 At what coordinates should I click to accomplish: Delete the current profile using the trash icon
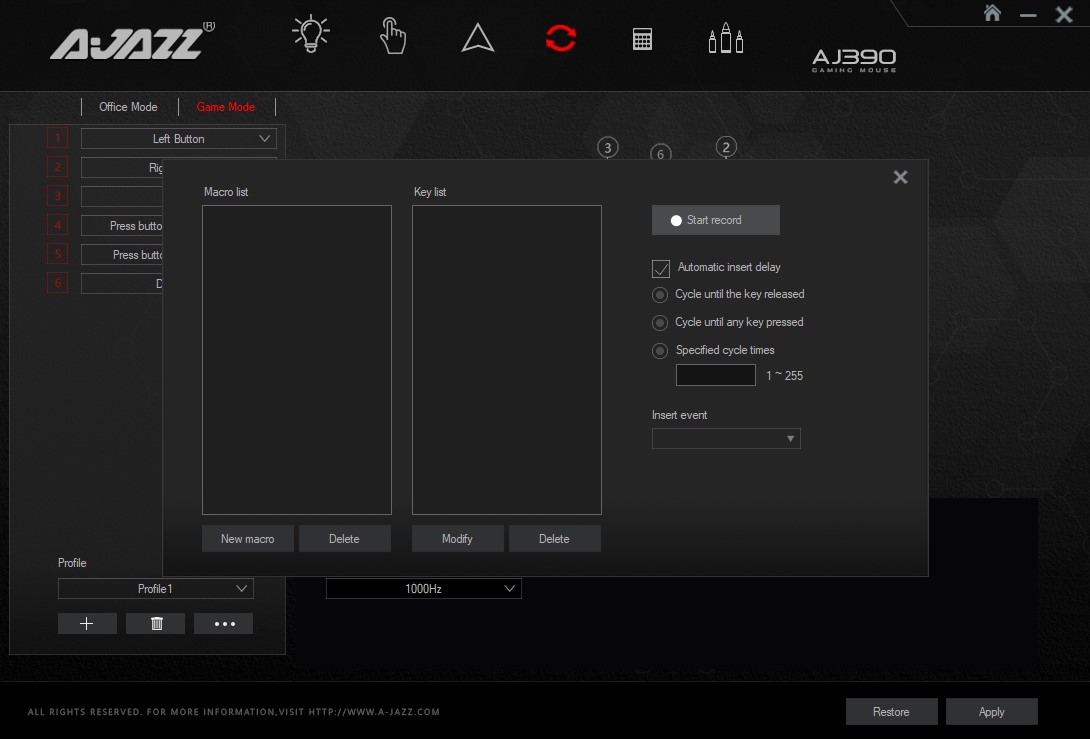point(155,623)
